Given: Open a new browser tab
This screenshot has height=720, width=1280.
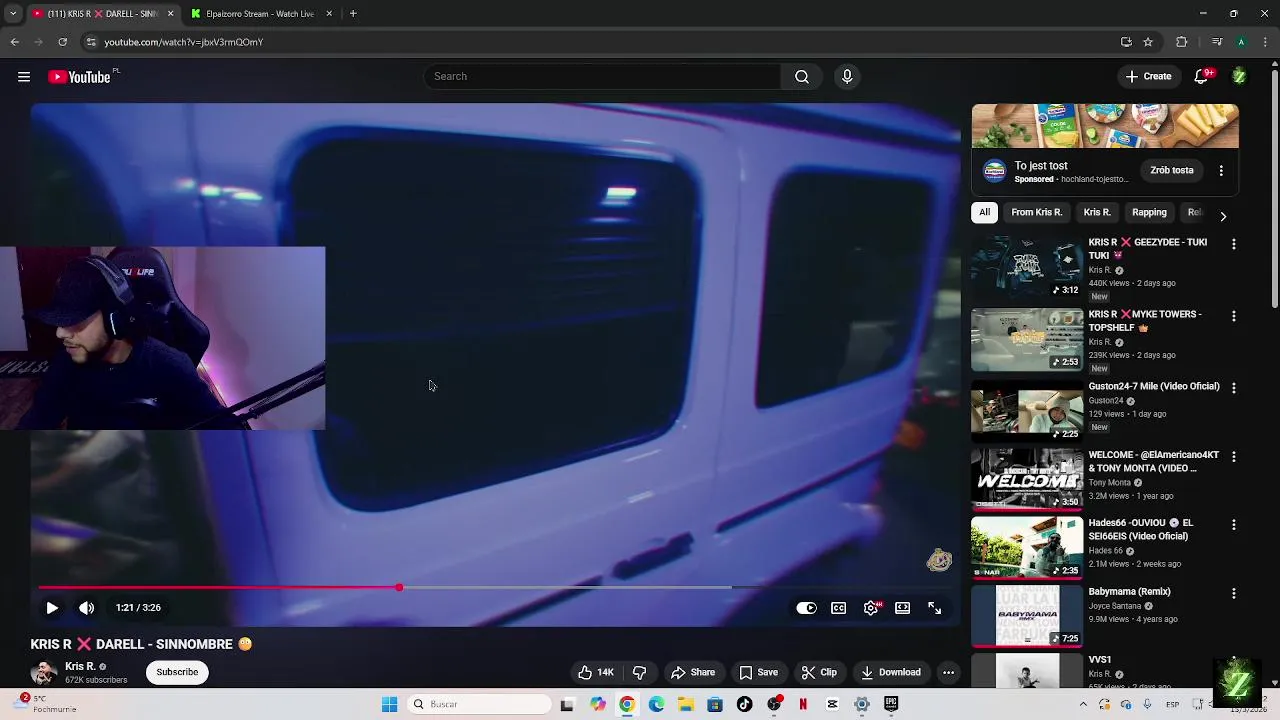Looking at the screenshot, I should coord(353,14).
